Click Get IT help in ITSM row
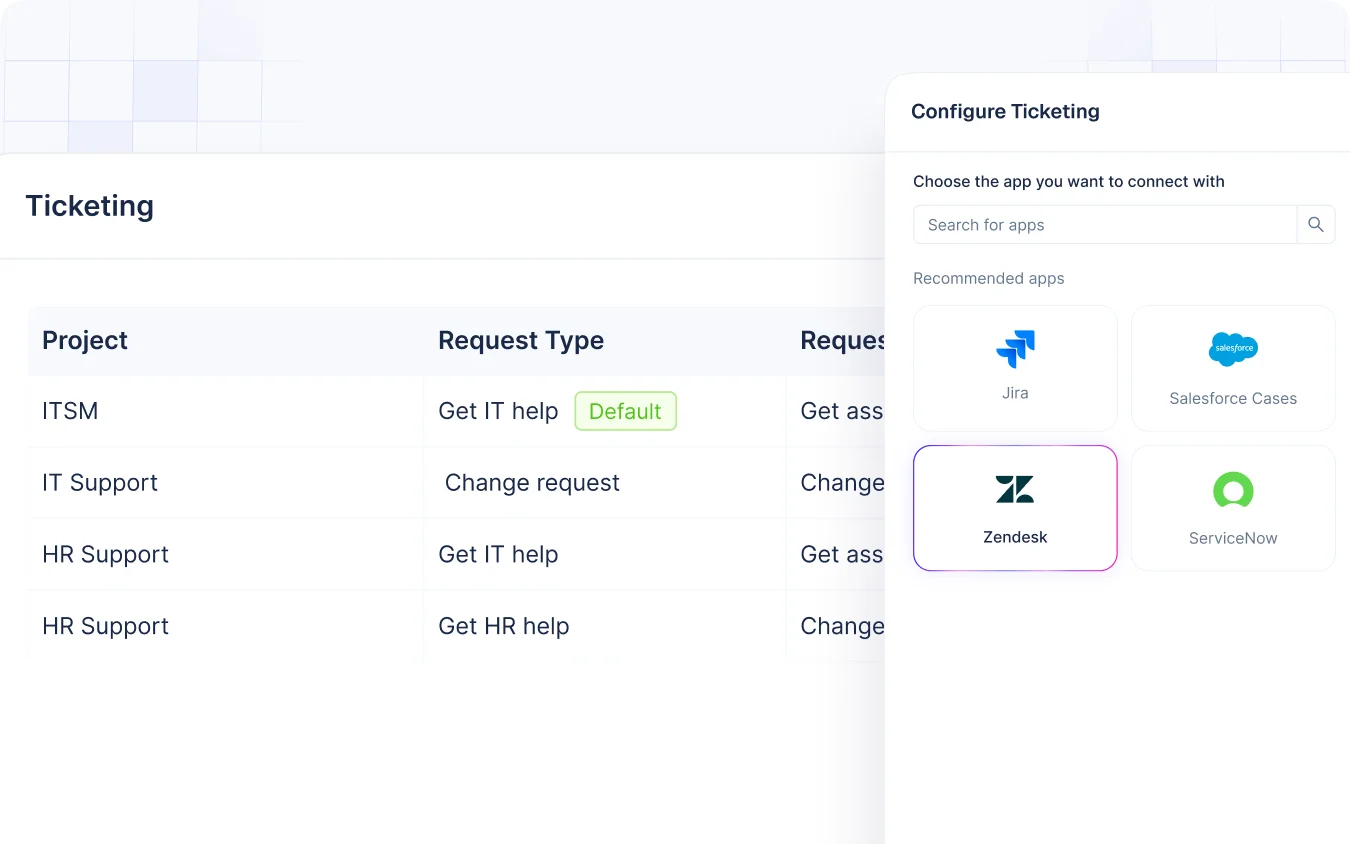 click(498, 411)
